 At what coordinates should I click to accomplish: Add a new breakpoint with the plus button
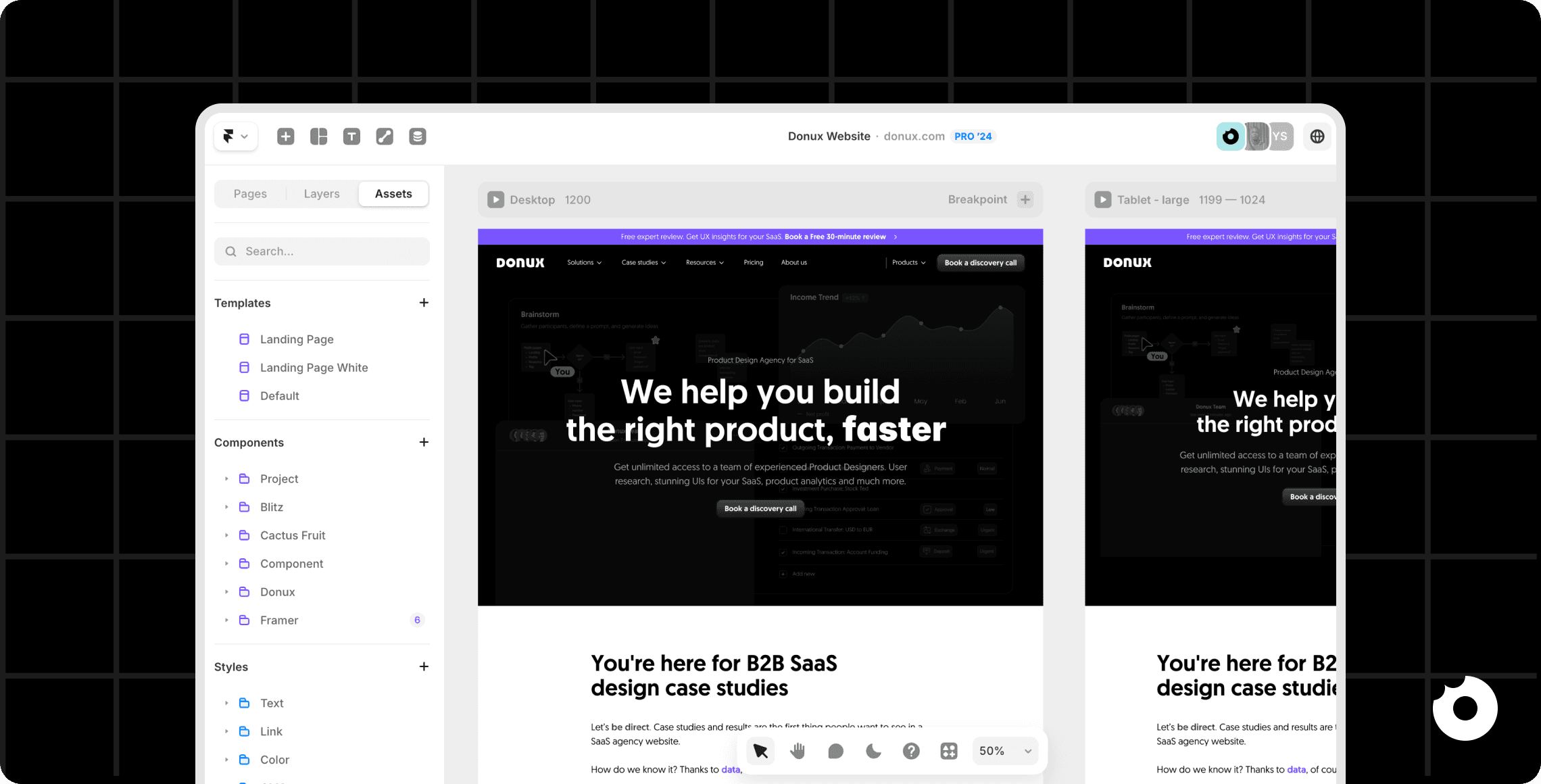point(1025,199)
